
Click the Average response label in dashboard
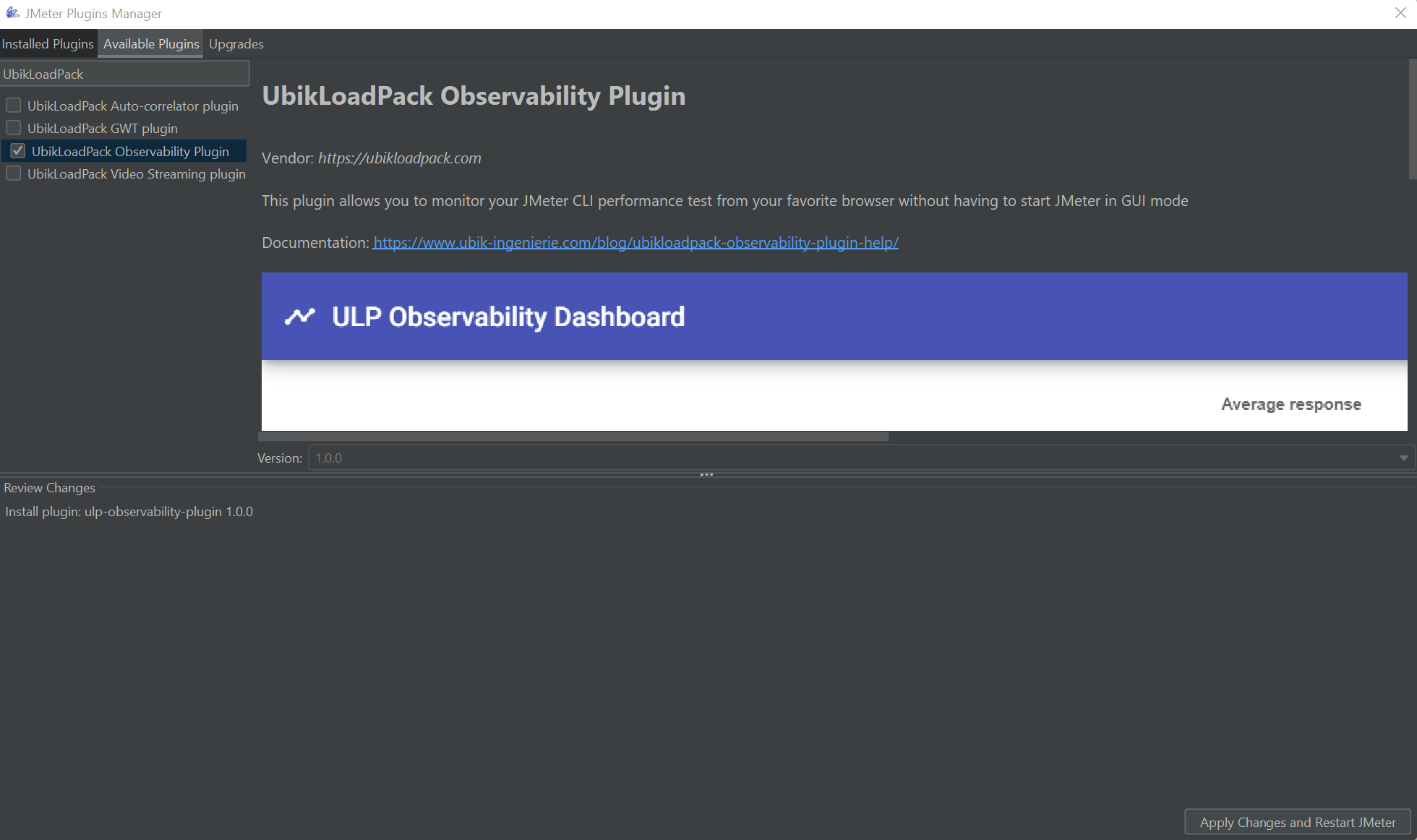(x=1291, y=404)
